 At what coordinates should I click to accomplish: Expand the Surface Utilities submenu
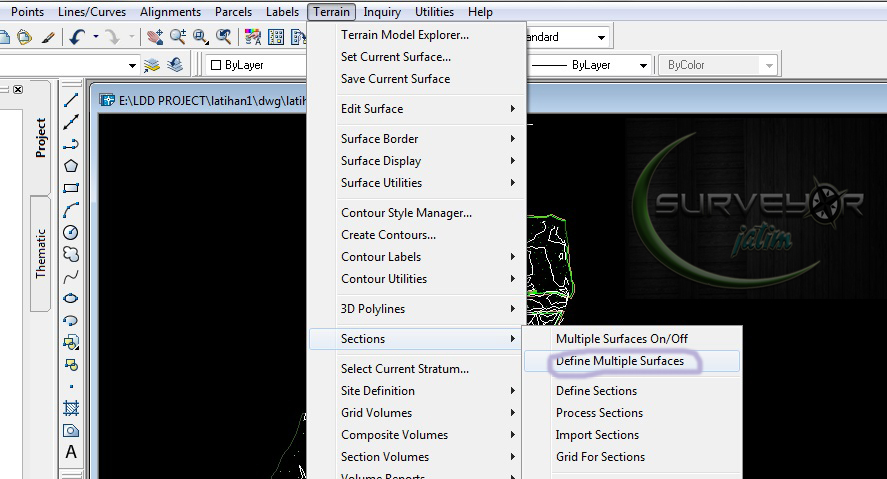(x=417, y=183)
